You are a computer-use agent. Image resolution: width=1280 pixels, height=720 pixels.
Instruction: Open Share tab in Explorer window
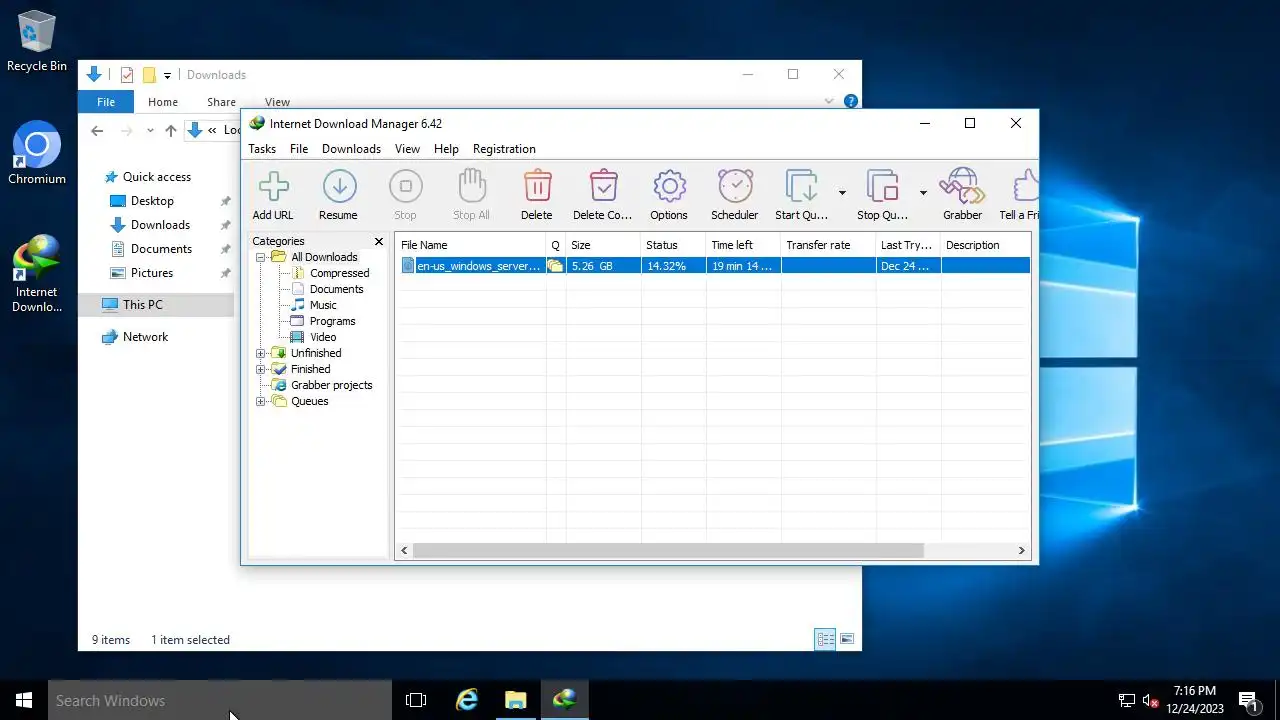pos(221,102)
